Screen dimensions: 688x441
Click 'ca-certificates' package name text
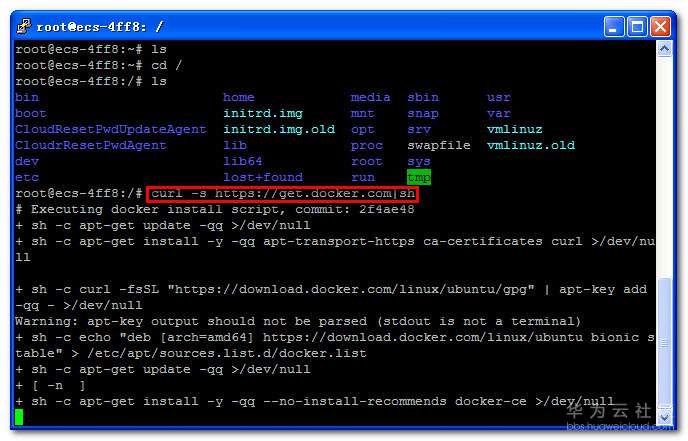[483, 241]
